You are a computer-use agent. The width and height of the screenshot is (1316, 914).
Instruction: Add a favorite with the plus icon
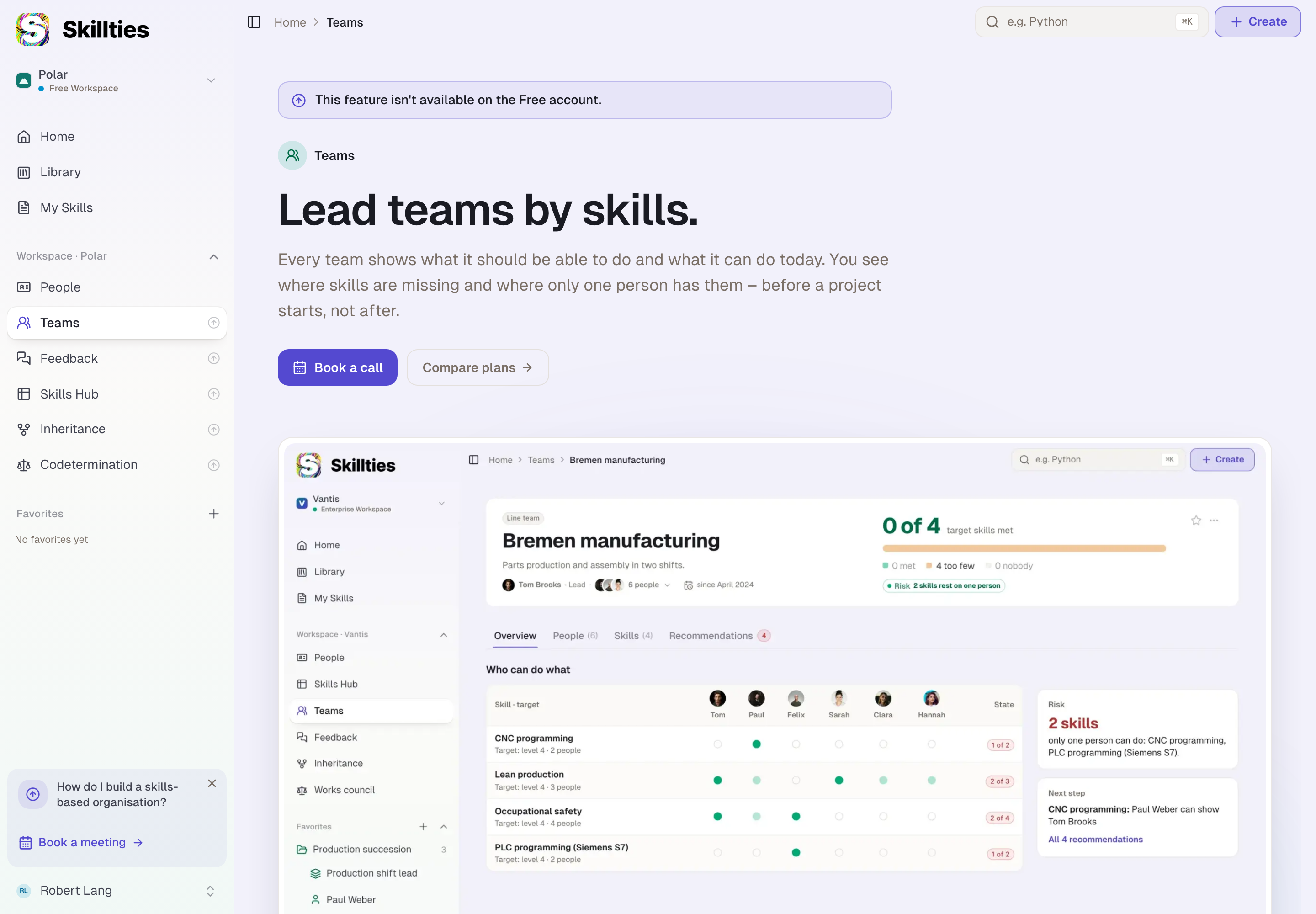coord(213,514)
